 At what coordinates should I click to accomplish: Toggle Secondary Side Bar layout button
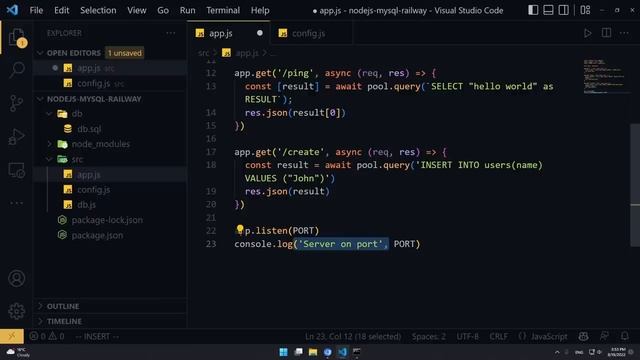click(564, 10)
